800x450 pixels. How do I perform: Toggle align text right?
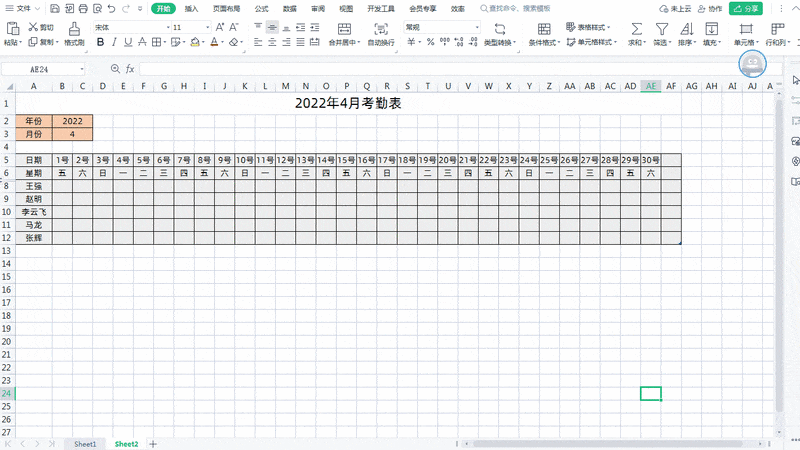point(286,42)
